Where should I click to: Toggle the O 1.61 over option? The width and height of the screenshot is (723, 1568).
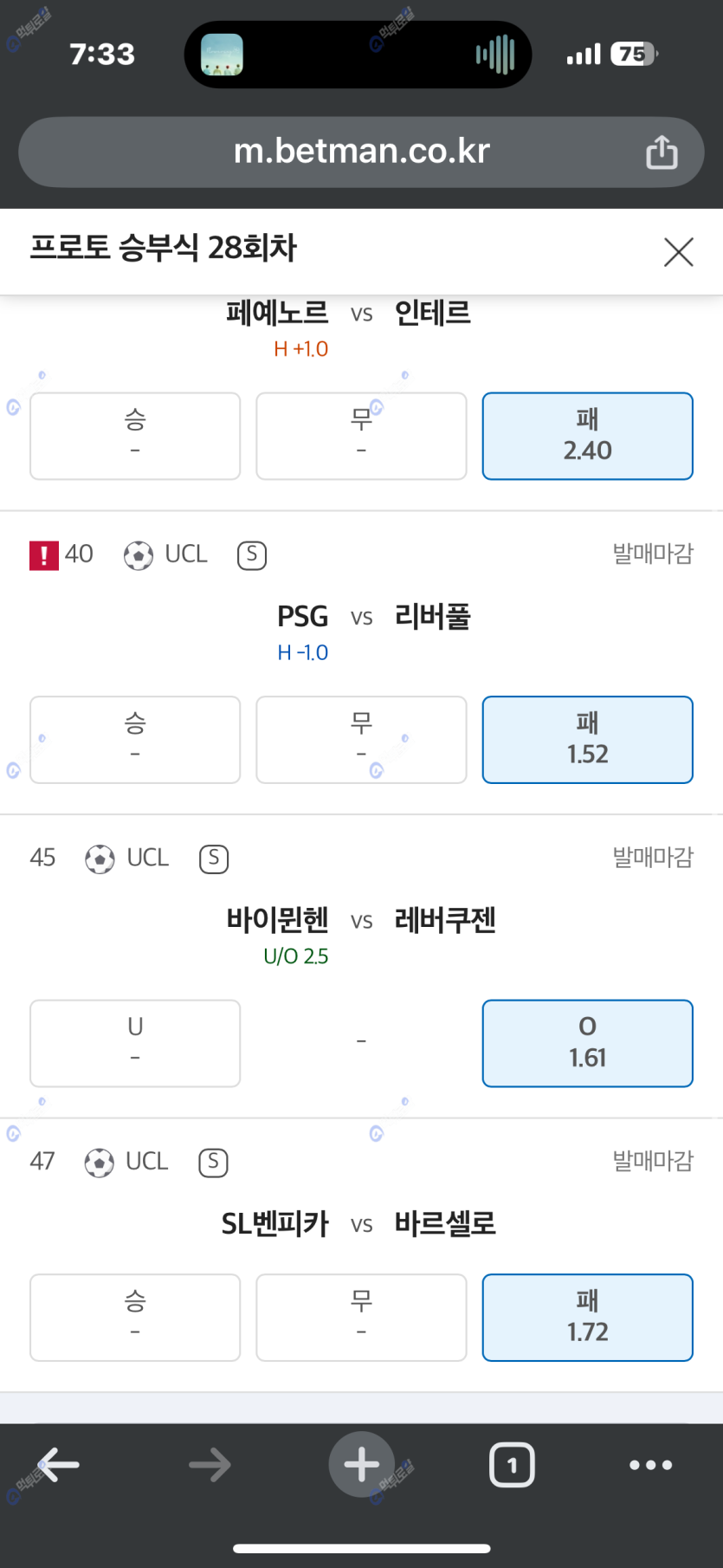pos(587,1043)
